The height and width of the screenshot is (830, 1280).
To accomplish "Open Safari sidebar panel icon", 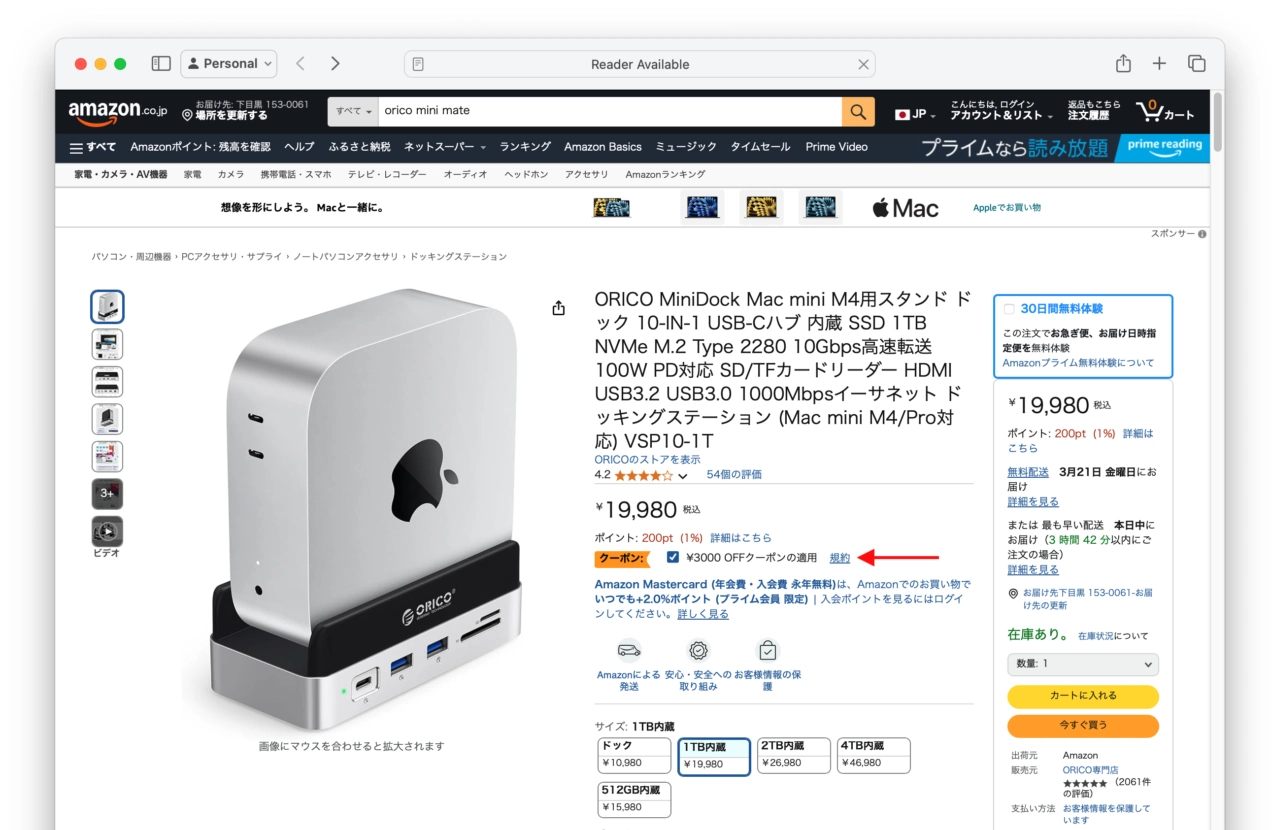I will (161, 64).
